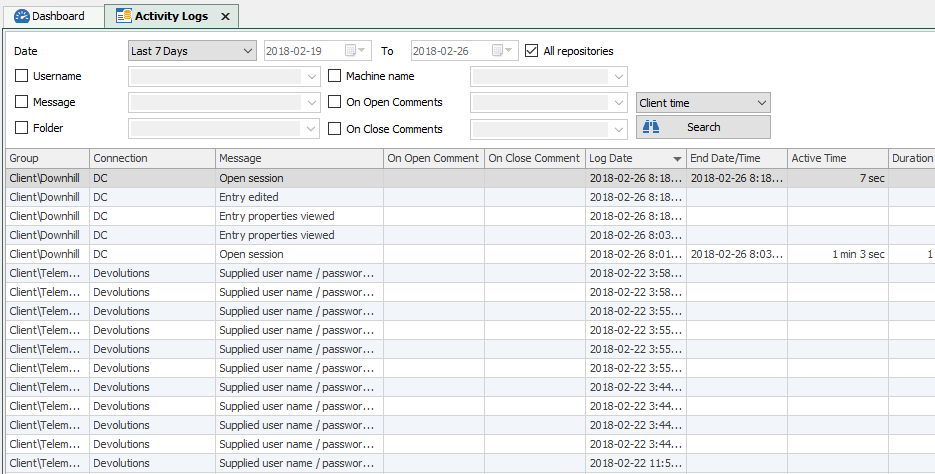Enable the Username filter checkbox

pos(21,76)
